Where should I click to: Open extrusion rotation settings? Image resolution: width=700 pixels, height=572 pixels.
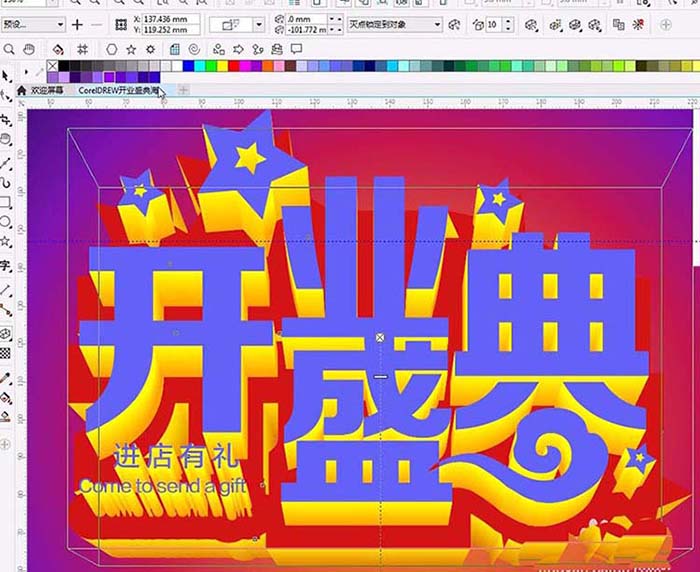point(531,25)
